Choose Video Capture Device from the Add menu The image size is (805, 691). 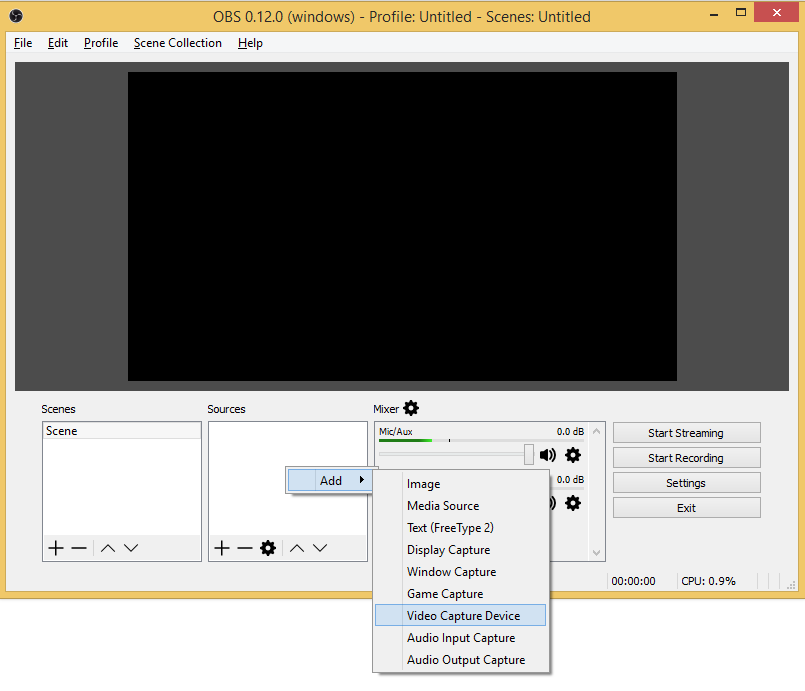(463, 616)
